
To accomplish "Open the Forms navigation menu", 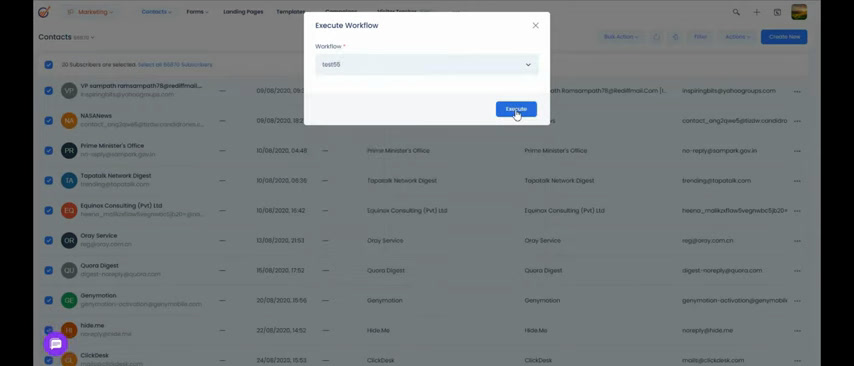I will pos(197,12).
